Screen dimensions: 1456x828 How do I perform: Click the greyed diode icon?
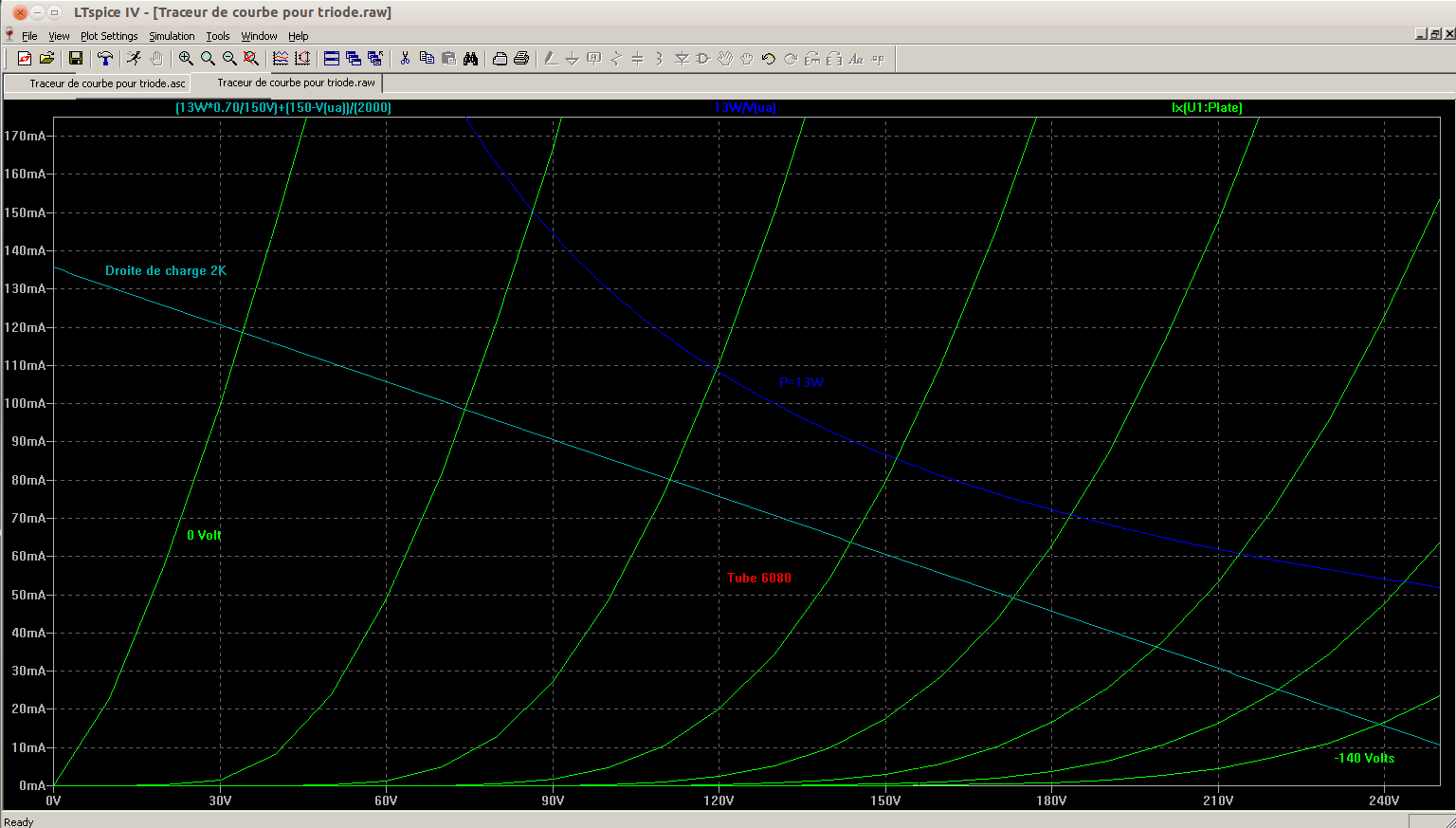682,59
